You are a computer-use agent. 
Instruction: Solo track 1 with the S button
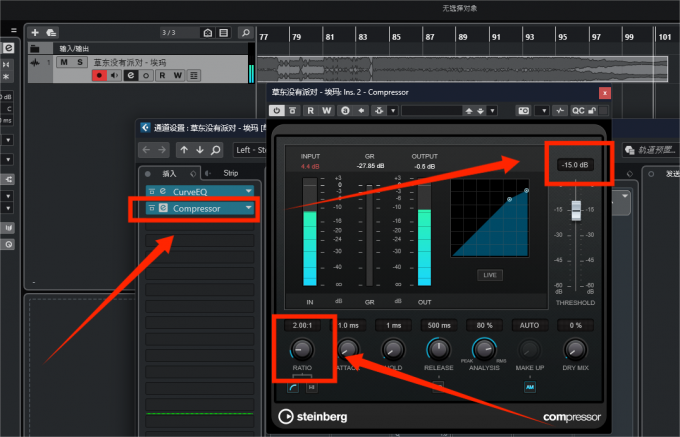(80, 62)
